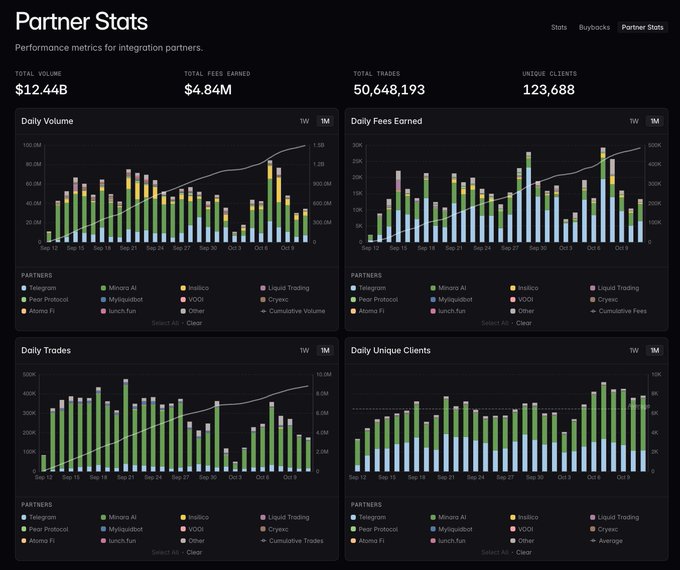The width and height of the screenshot is (680, 570).
Task: Open the Stats tab
Action: 559,27
